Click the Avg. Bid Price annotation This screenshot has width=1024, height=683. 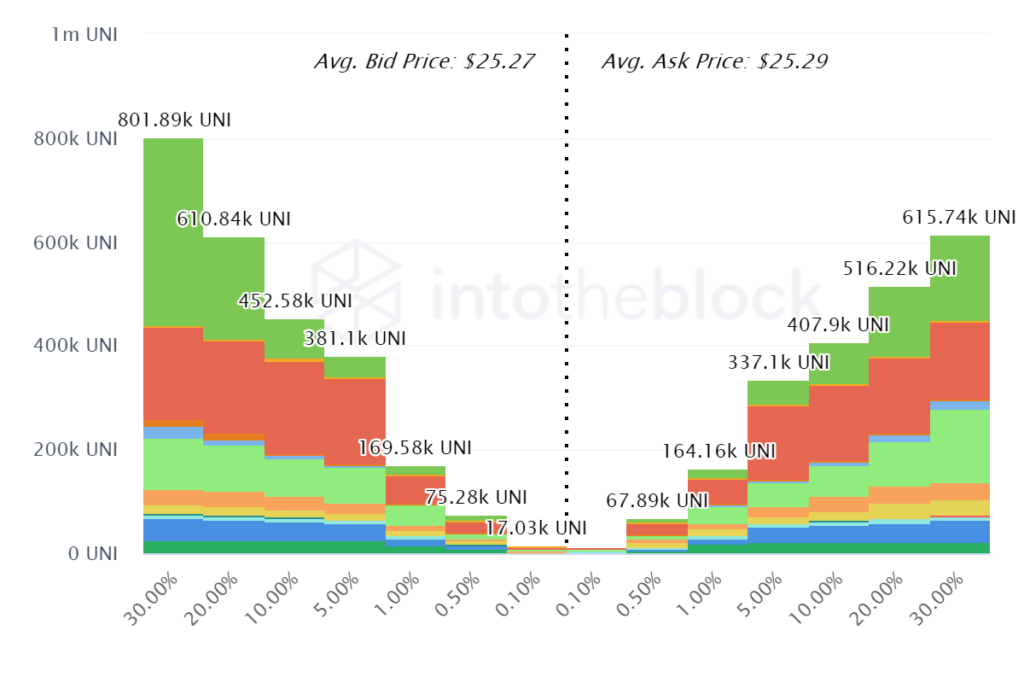click(x=424, y=61)
